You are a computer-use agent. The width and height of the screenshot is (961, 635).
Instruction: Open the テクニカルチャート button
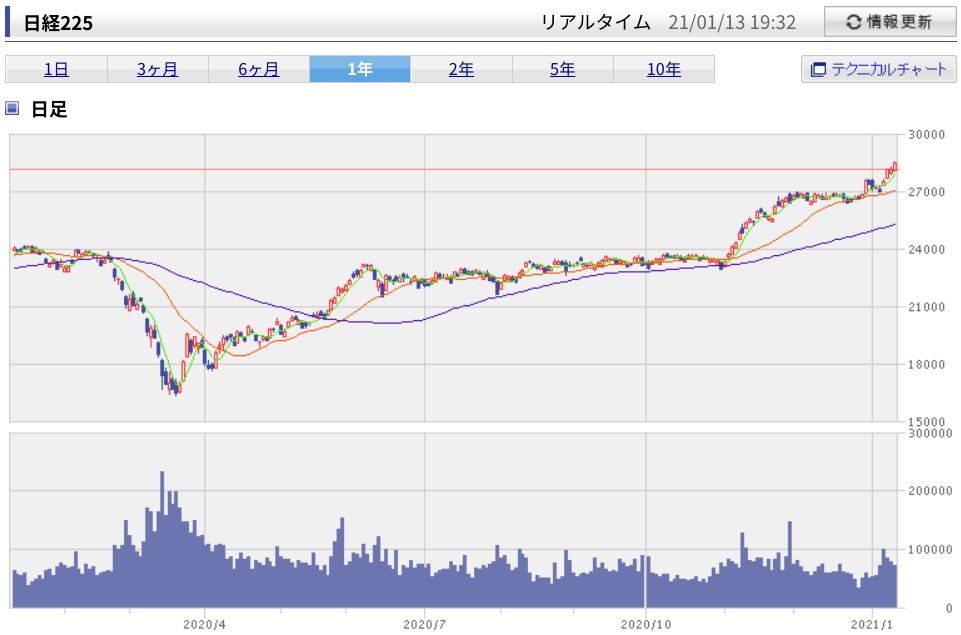878,69
